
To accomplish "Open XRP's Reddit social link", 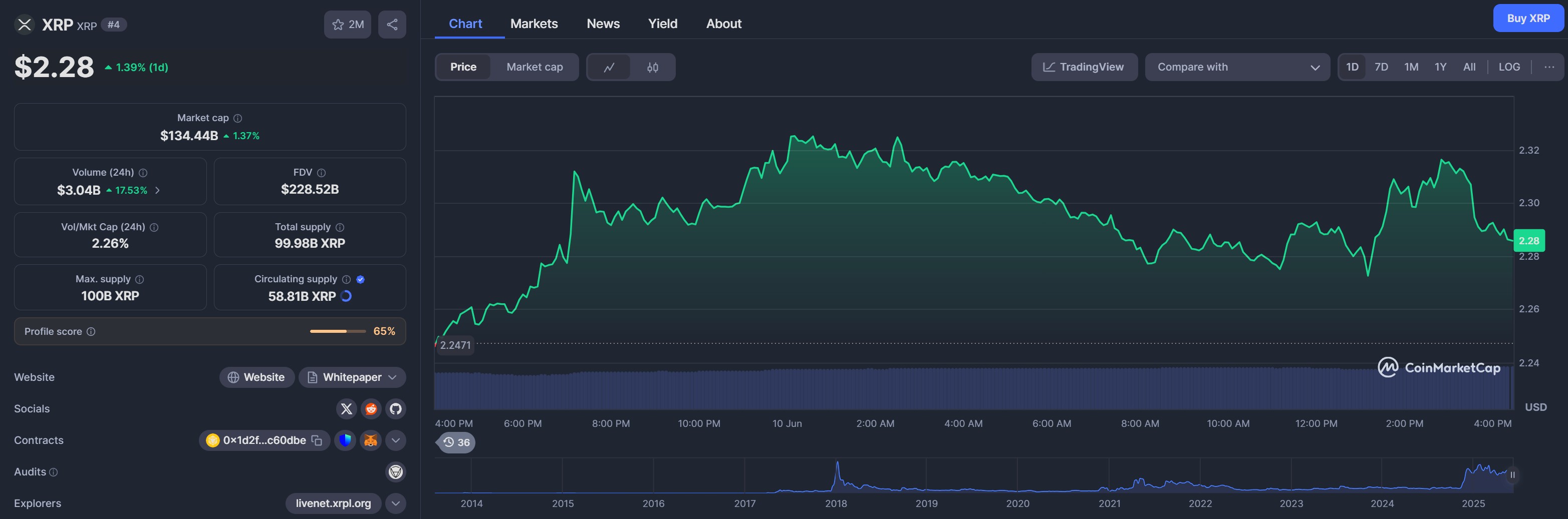I will pos(371,409).
